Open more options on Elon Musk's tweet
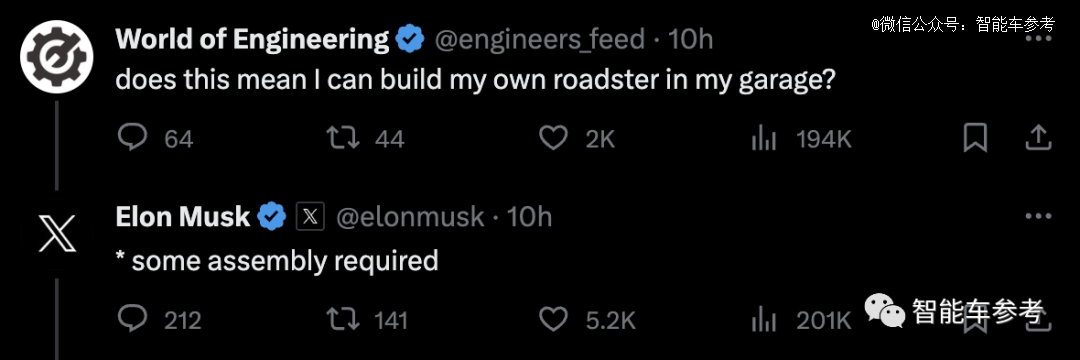Image resolution: width=1080 pixels, height=360 pixels. 1038,216
